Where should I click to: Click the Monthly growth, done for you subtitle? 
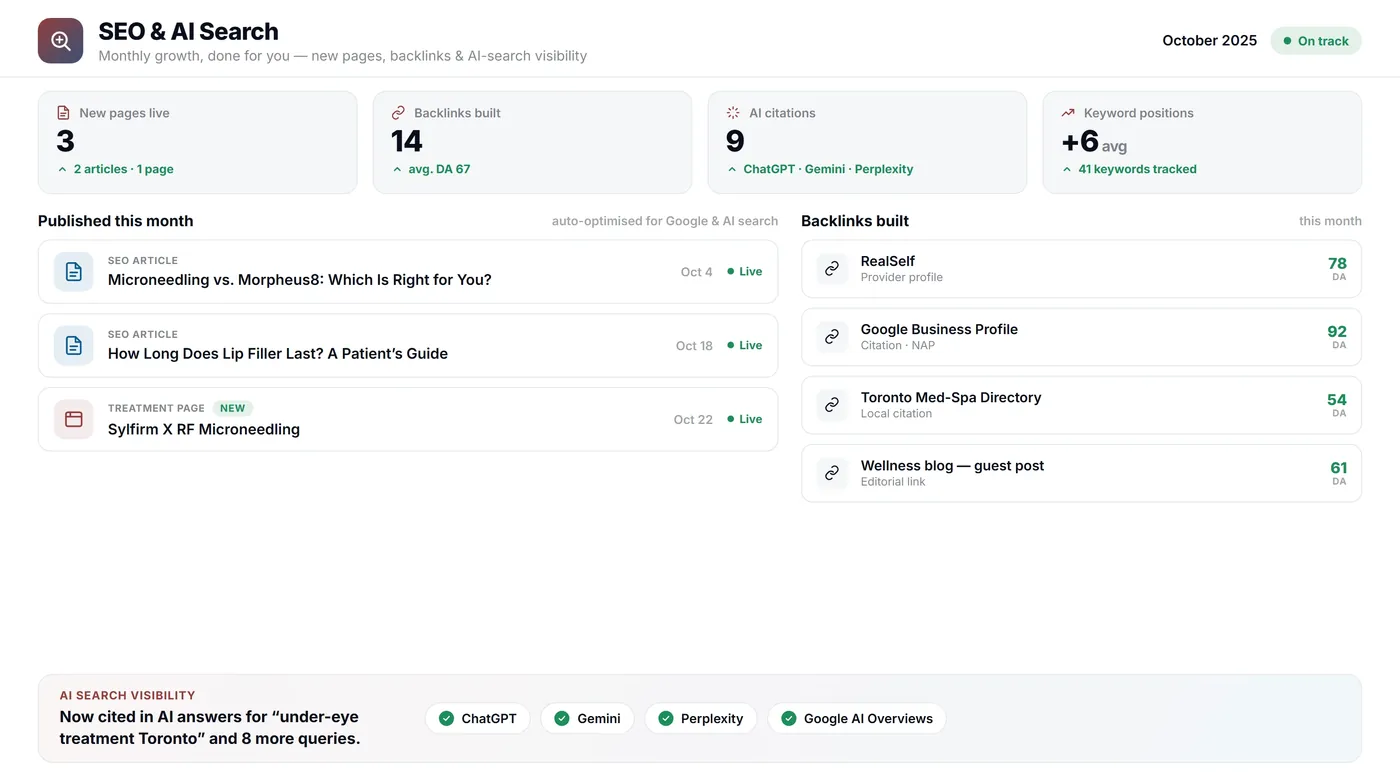[343, 56]
